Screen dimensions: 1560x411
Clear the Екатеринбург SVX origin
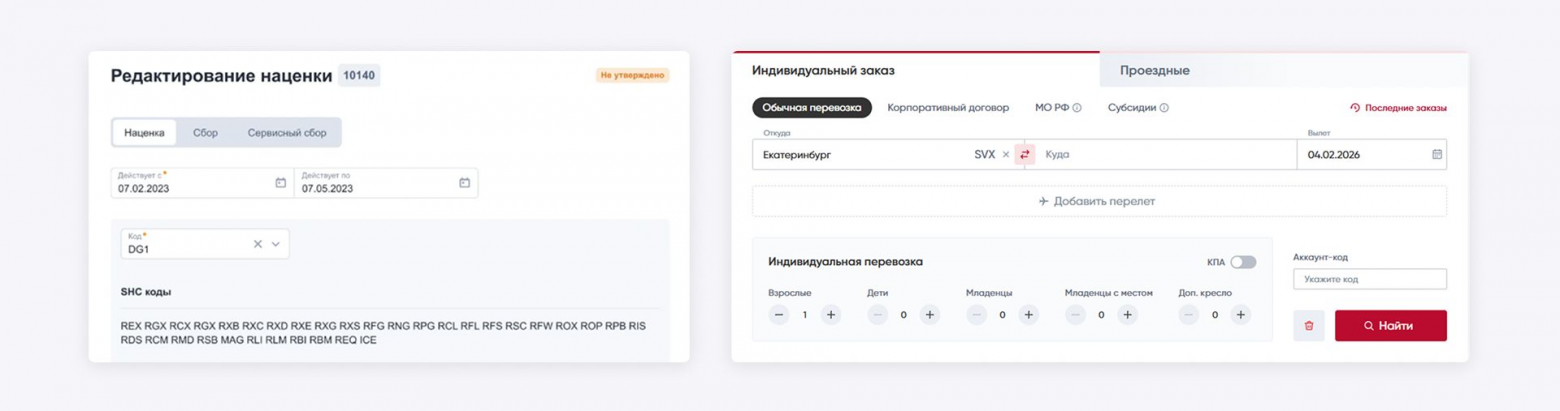pos(1006,155)
